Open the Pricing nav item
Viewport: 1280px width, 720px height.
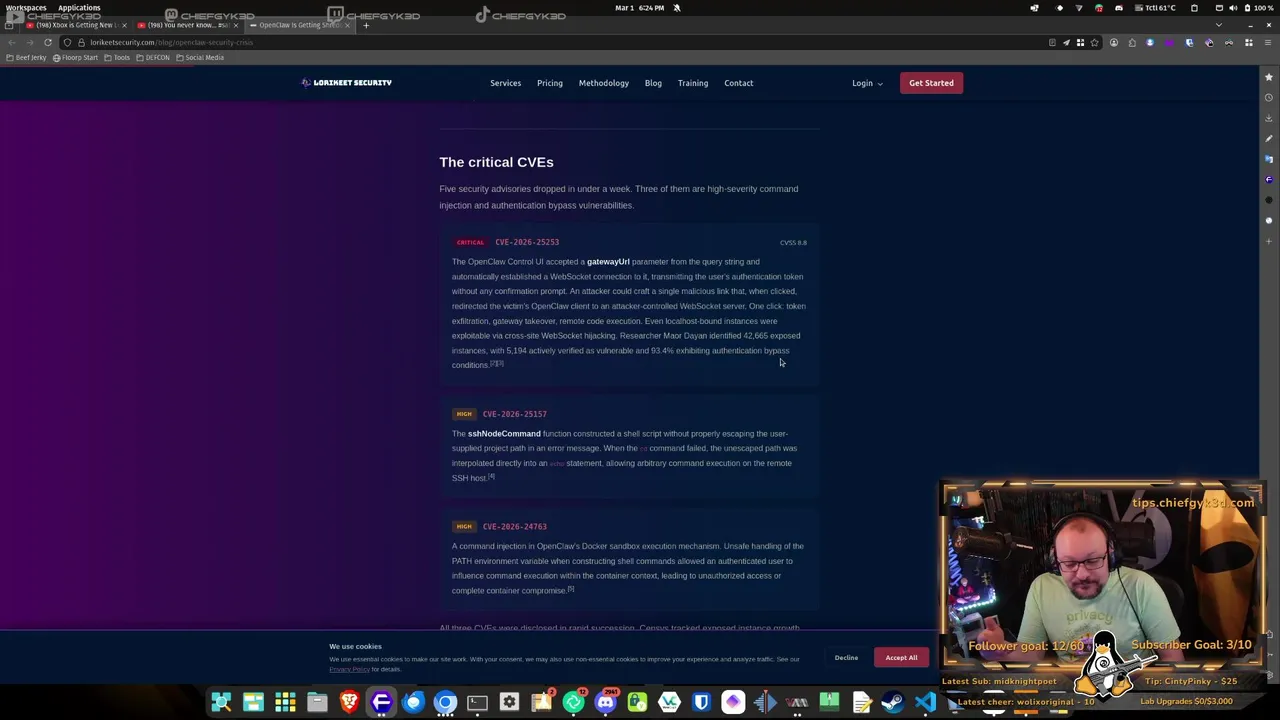point(549,83)
